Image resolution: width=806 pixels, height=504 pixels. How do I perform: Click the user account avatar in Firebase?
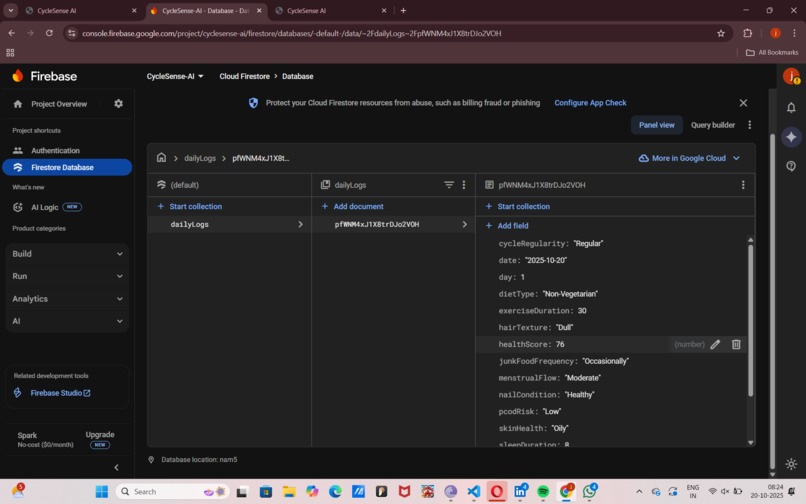pyautogui.click(x=791, y=76)
